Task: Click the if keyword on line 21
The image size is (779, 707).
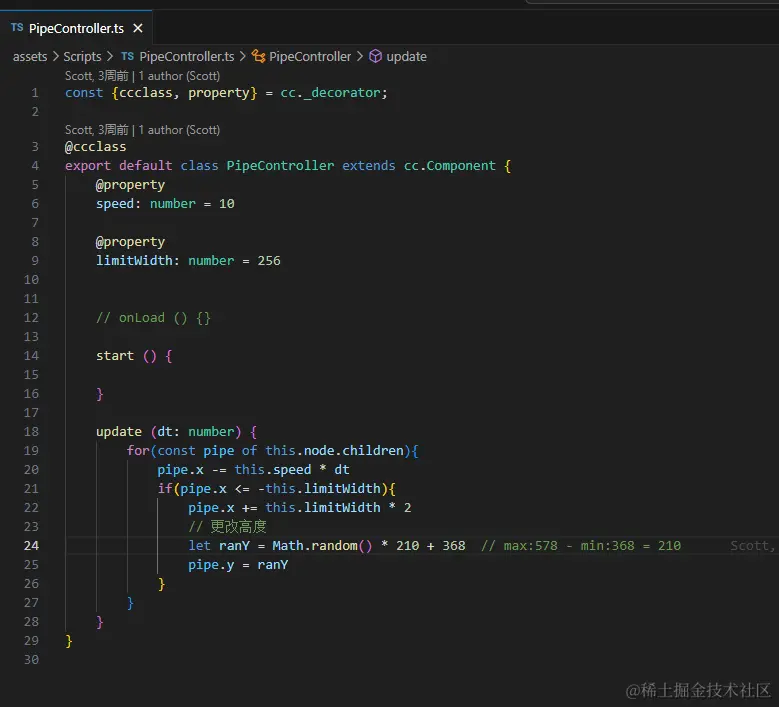Action: tap(165, 489)
